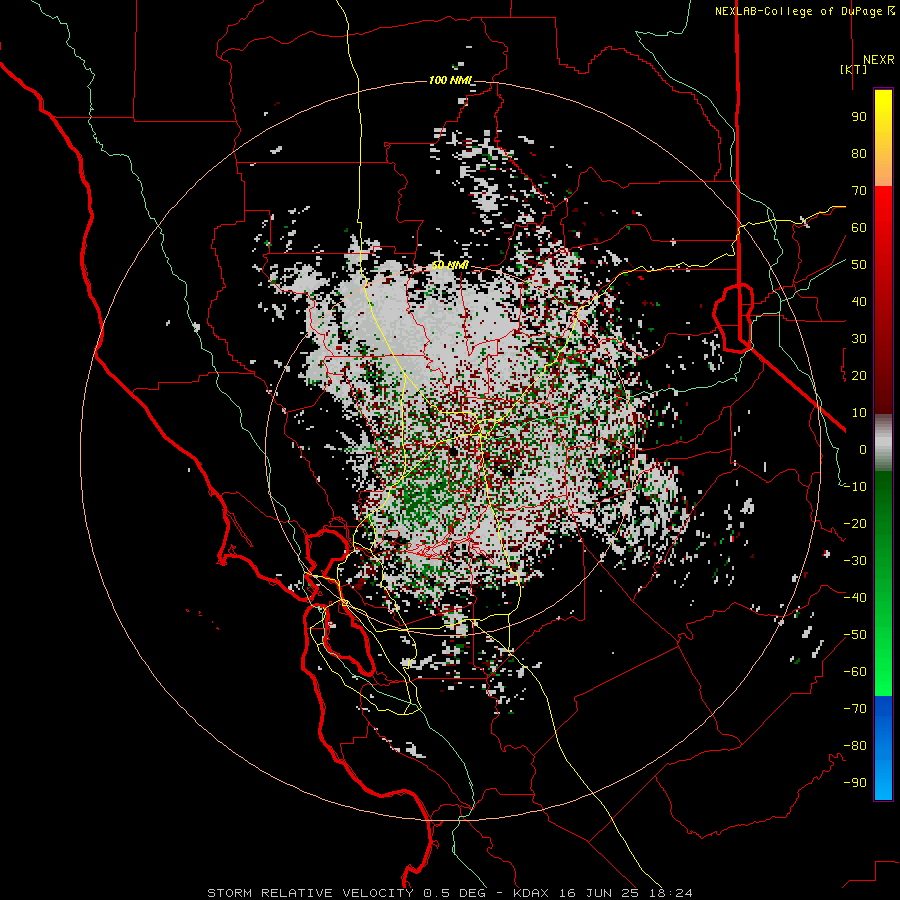Image resolution: width=900 pixels, height=900 pixels.
Task: Click the 60 knot scale label
Action: (859, 228)
